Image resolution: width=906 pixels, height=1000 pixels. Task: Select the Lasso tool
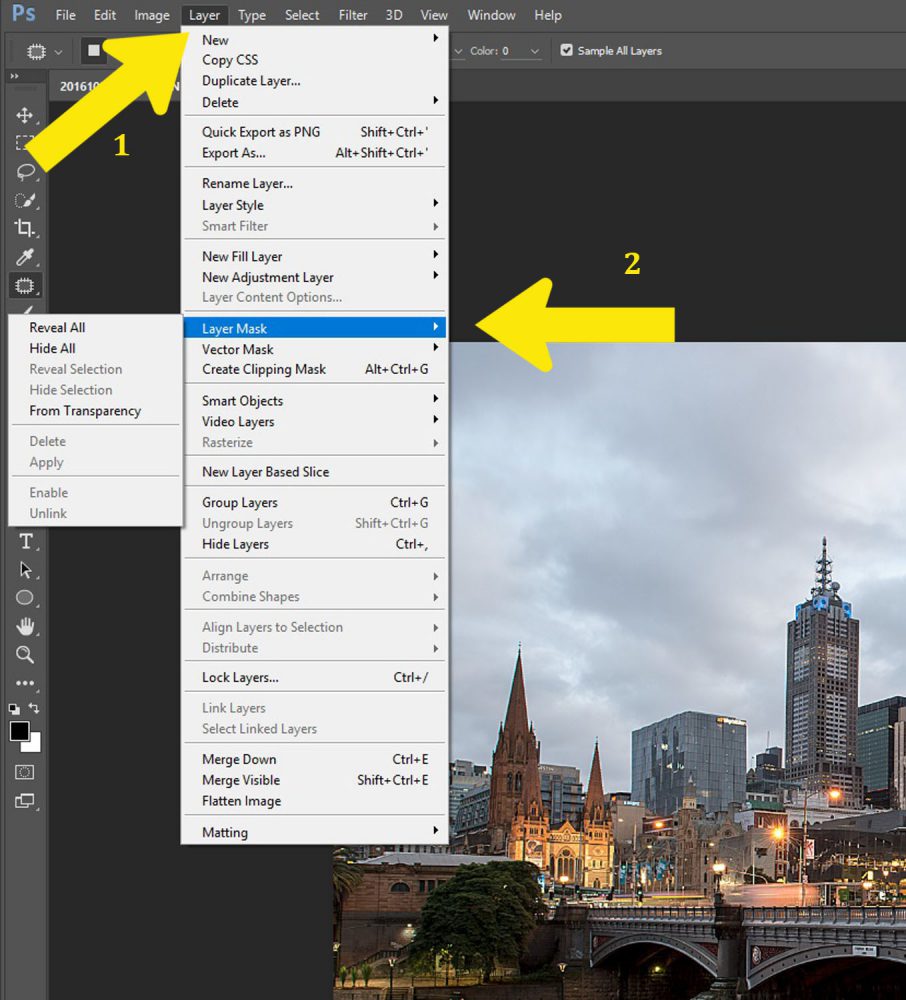click(x=25, y=171)
